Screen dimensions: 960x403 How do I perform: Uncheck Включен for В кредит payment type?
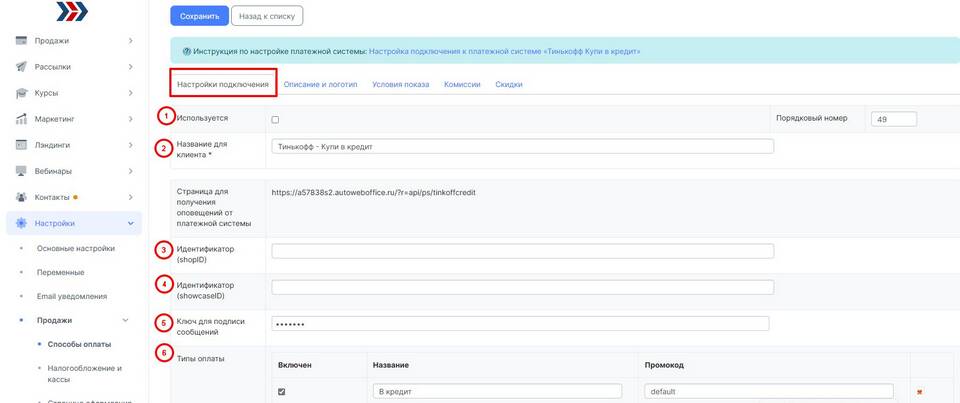(282, 391)
